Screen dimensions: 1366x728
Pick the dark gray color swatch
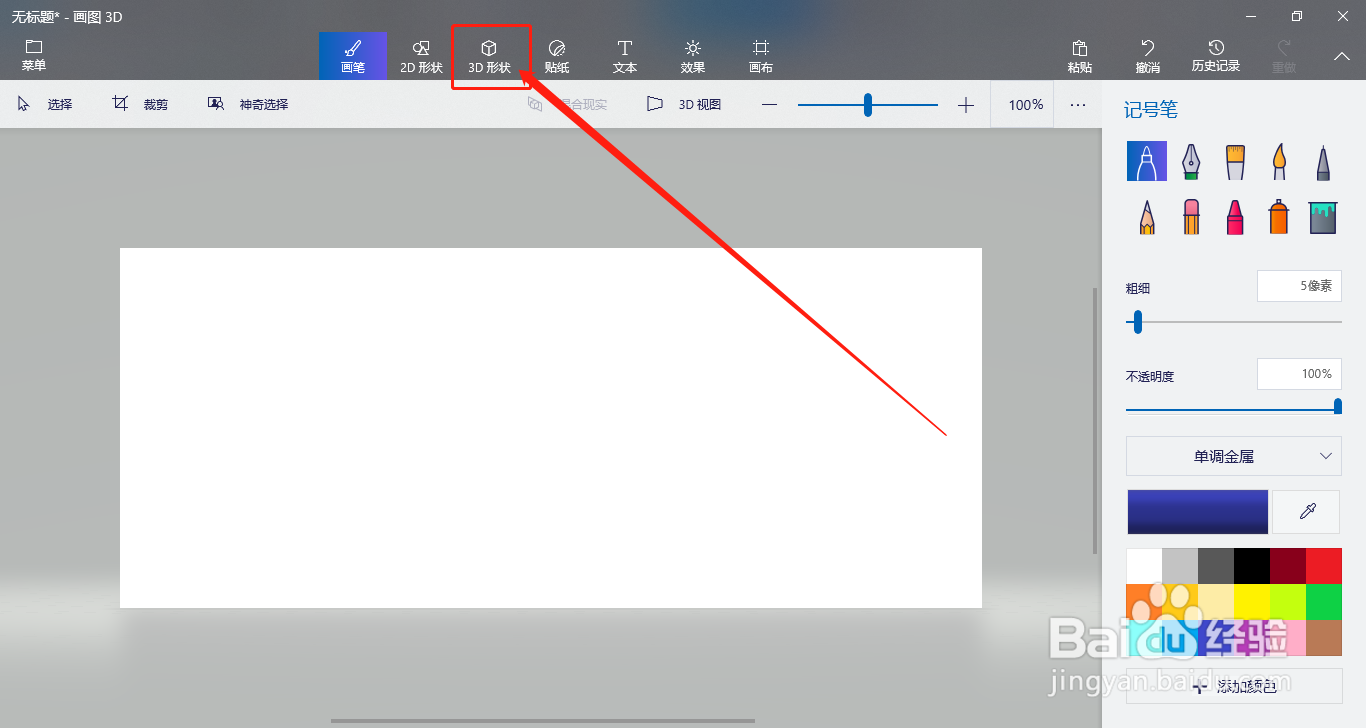(x=1216, y=566)
